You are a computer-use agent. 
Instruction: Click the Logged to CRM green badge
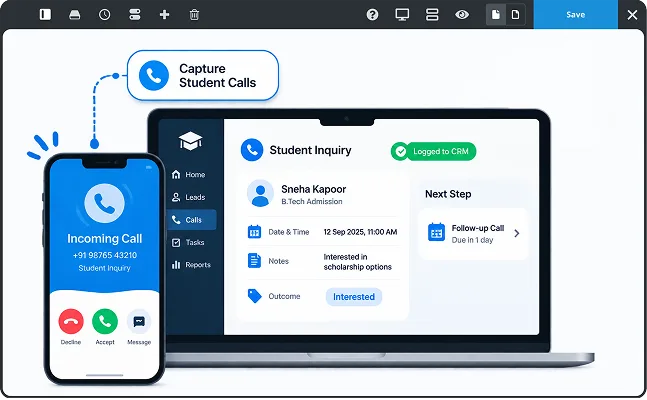pos(433,151)
